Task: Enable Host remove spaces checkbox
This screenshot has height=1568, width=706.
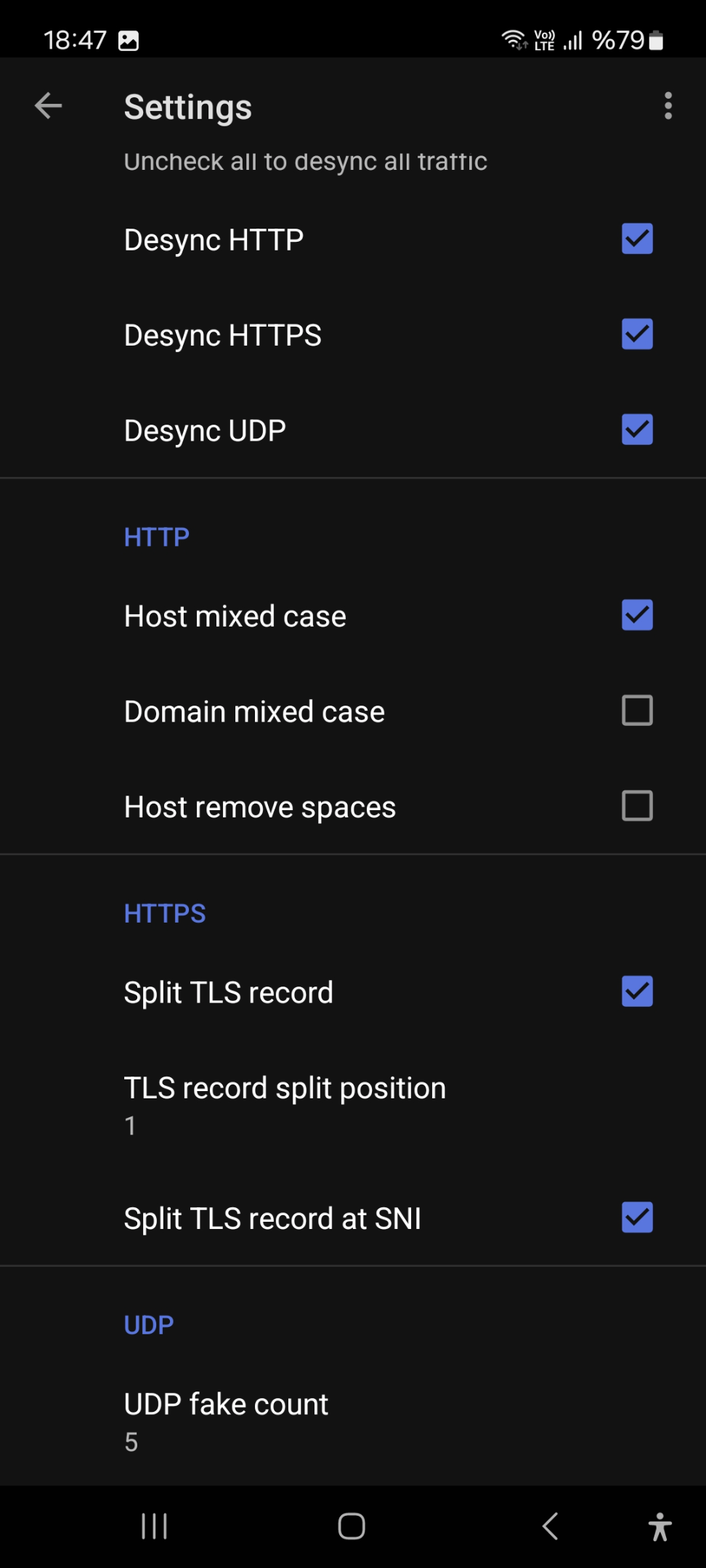Action: point(637,806)
